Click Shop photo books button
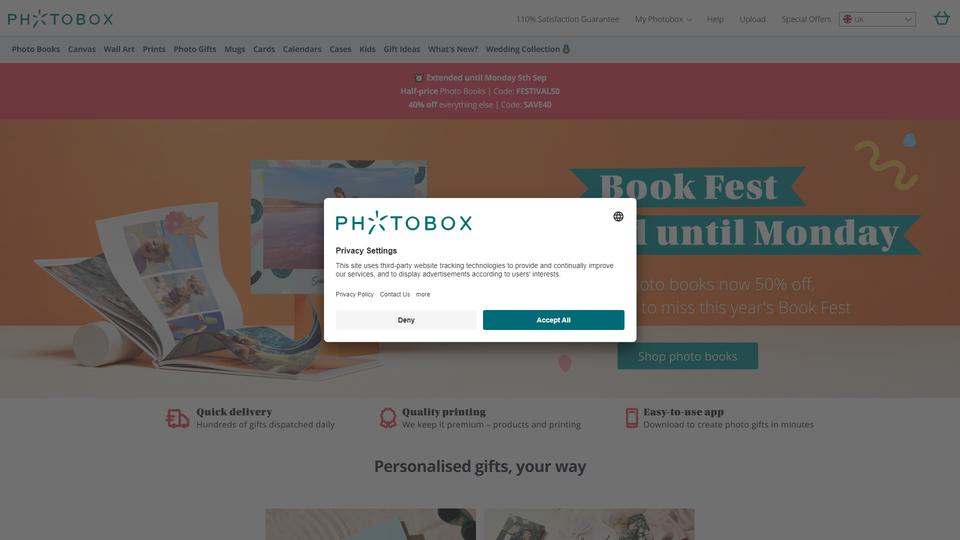Screen dimensions: 960x540 688,356
